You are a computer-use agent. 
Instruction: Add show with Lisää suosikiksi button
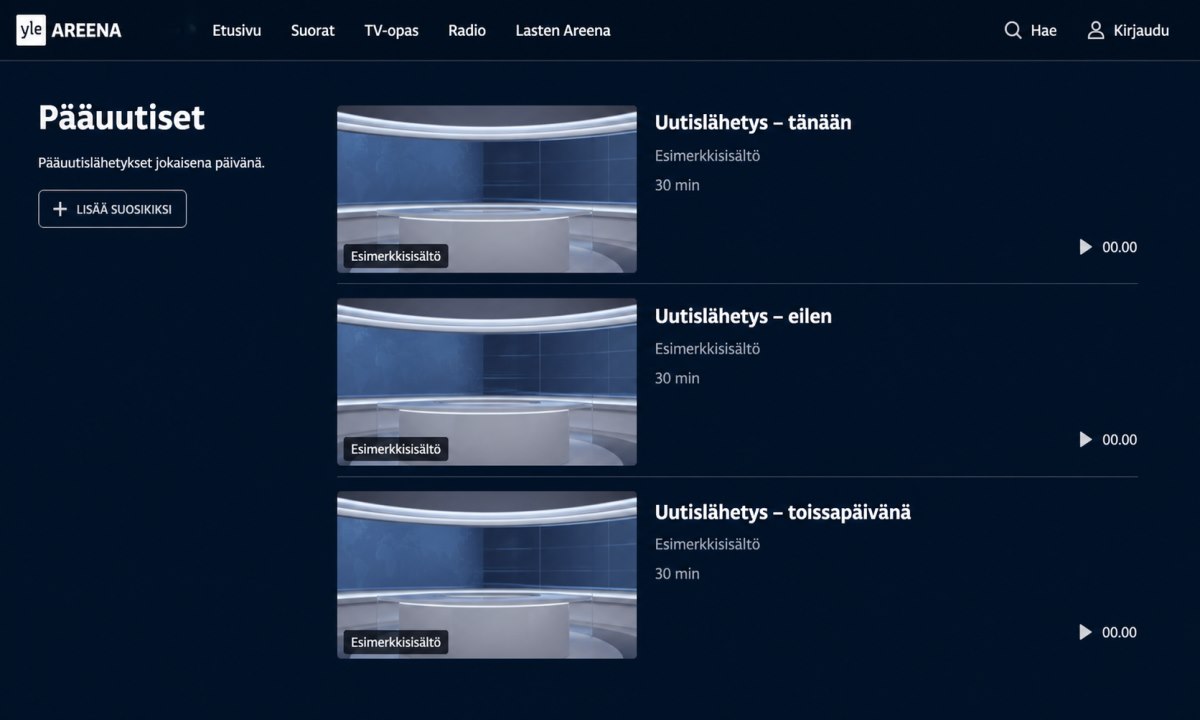click(112, 209)
